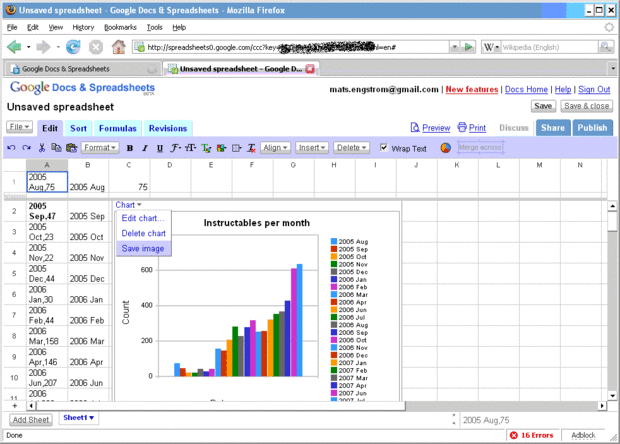The height and width of the screenshot is (444, 620).
Task: Click the 2005 Aug legend color swatch
Action: tap(334, 241)
